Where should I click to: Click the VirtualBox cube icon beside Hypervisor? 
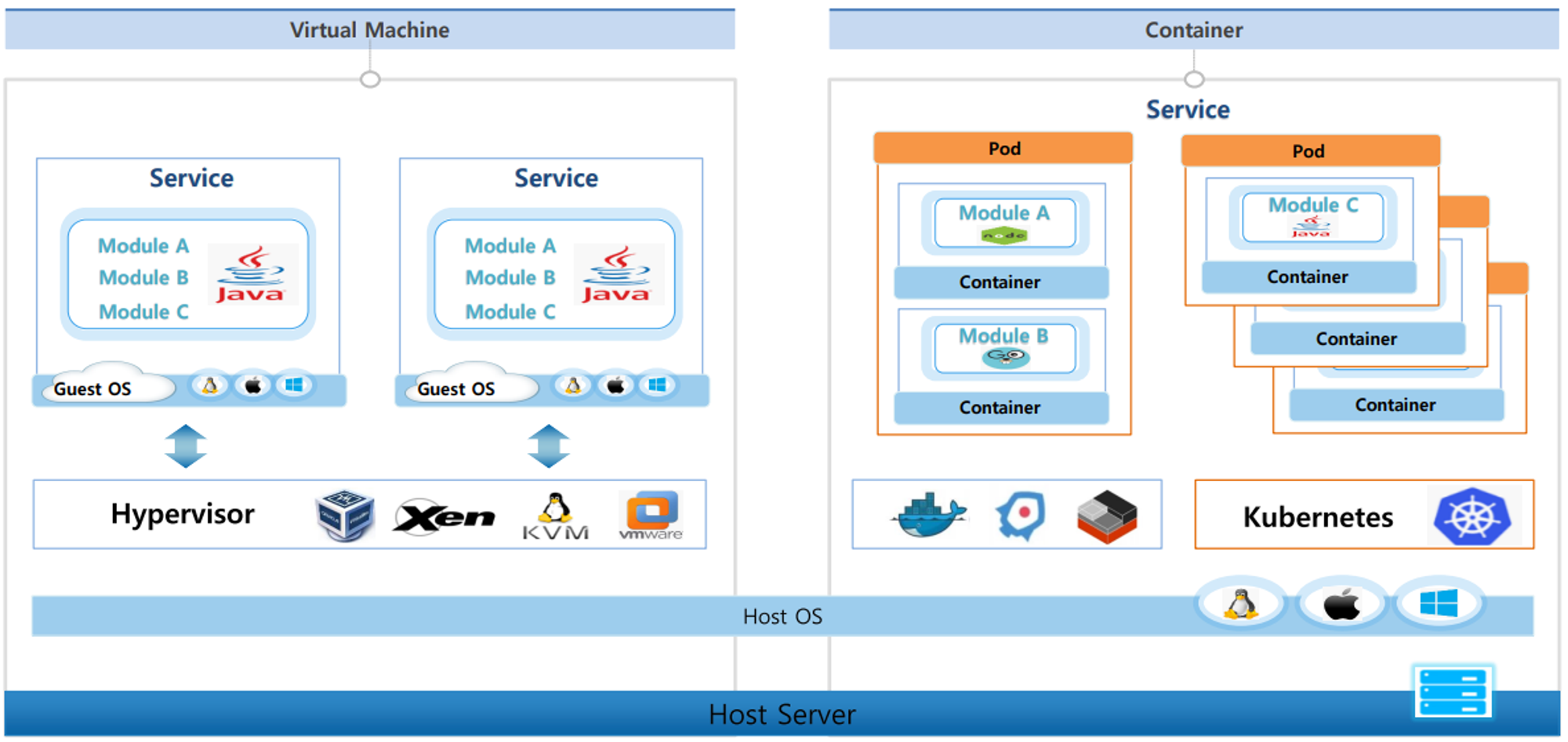345,515
